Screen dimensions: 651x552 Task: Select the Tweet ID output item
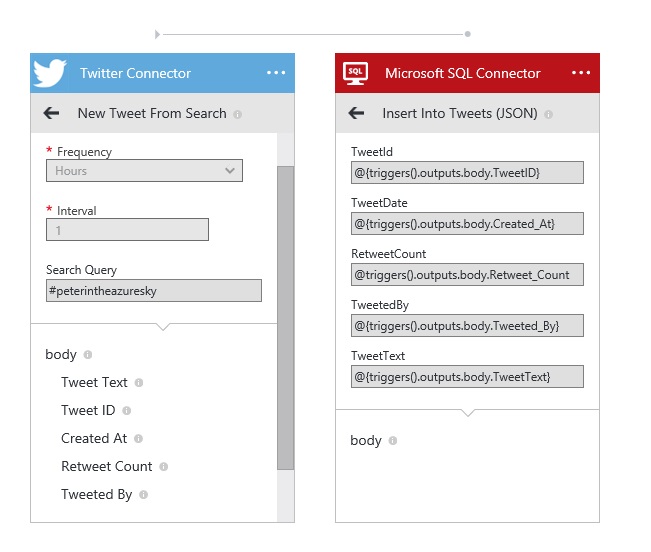(88, 410)
